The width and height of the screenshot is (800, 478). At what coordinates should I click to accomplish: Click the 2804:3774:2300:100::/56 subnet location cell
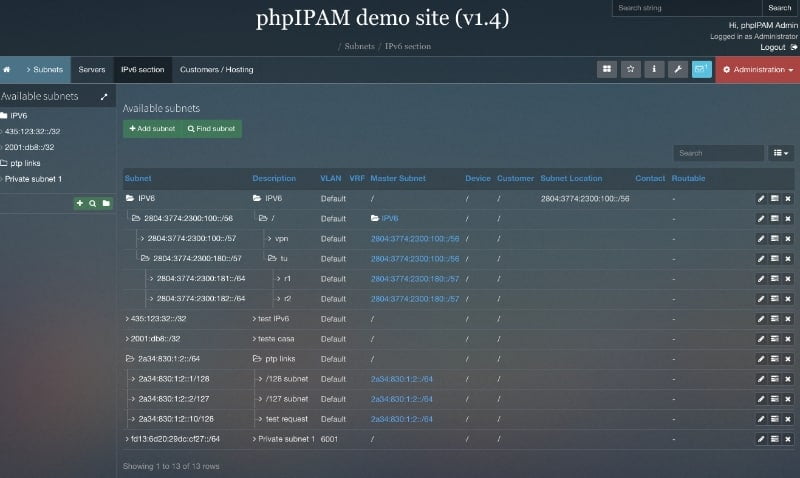pyautogui.click(x=585, y=198)
